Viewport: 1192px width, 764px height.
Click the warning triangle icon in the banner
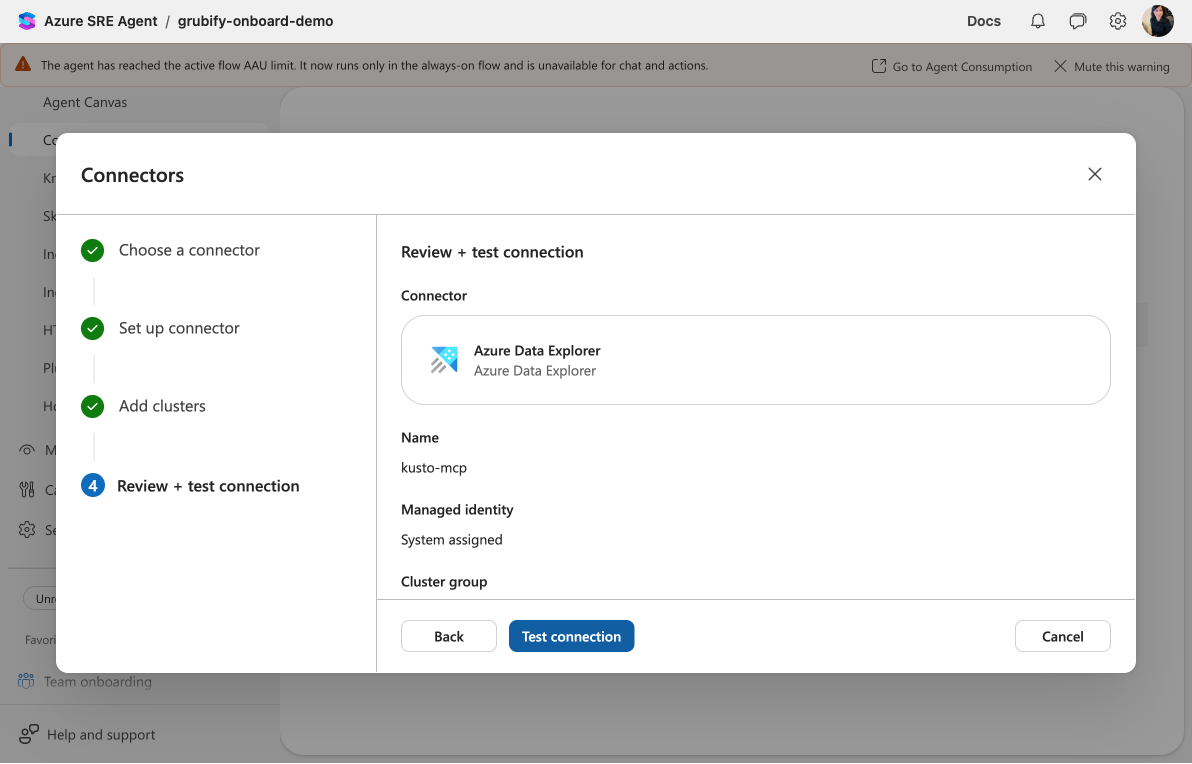(x=24, y=65)
